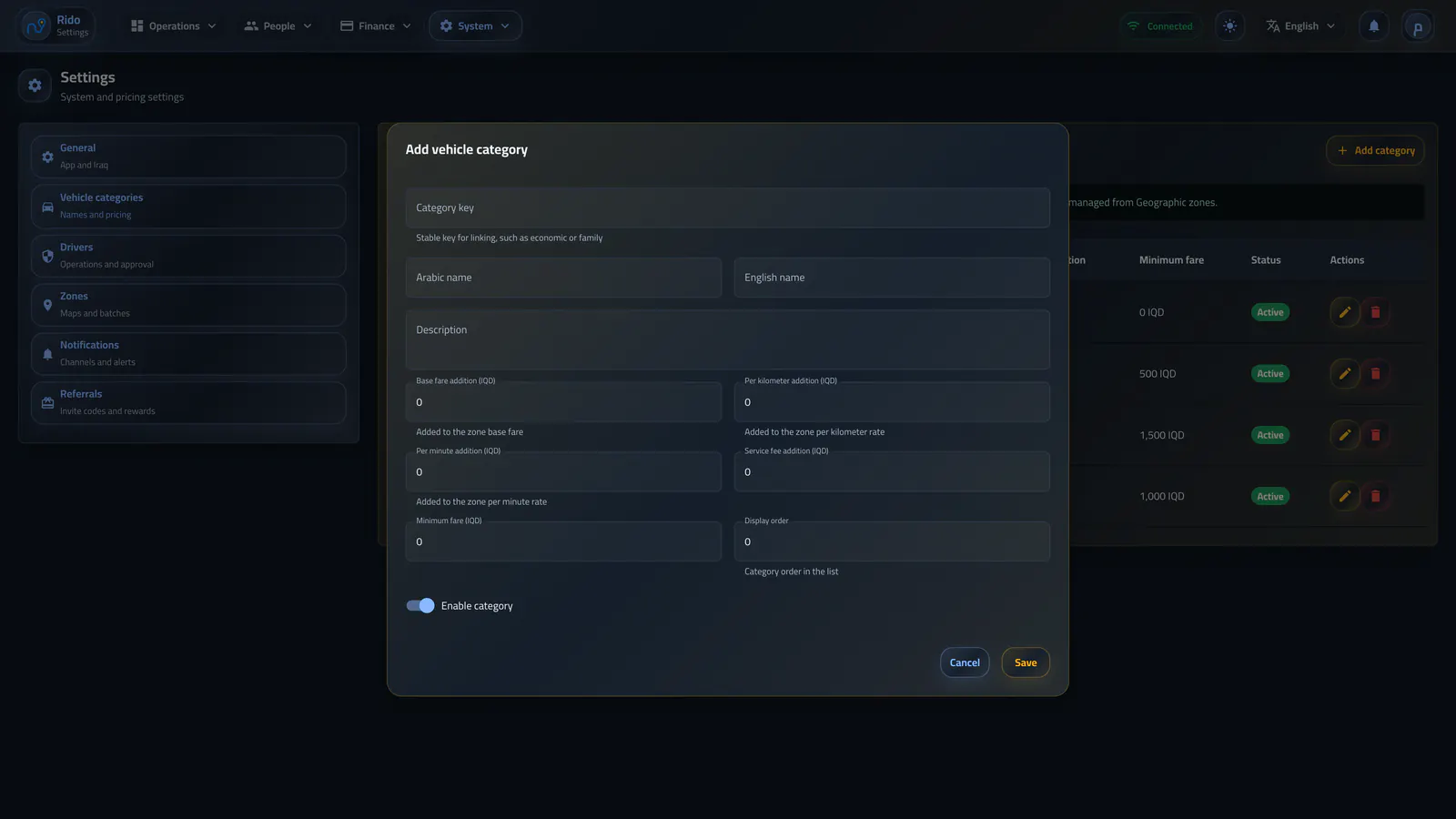Click the Rido logo icon

[36, 26]
